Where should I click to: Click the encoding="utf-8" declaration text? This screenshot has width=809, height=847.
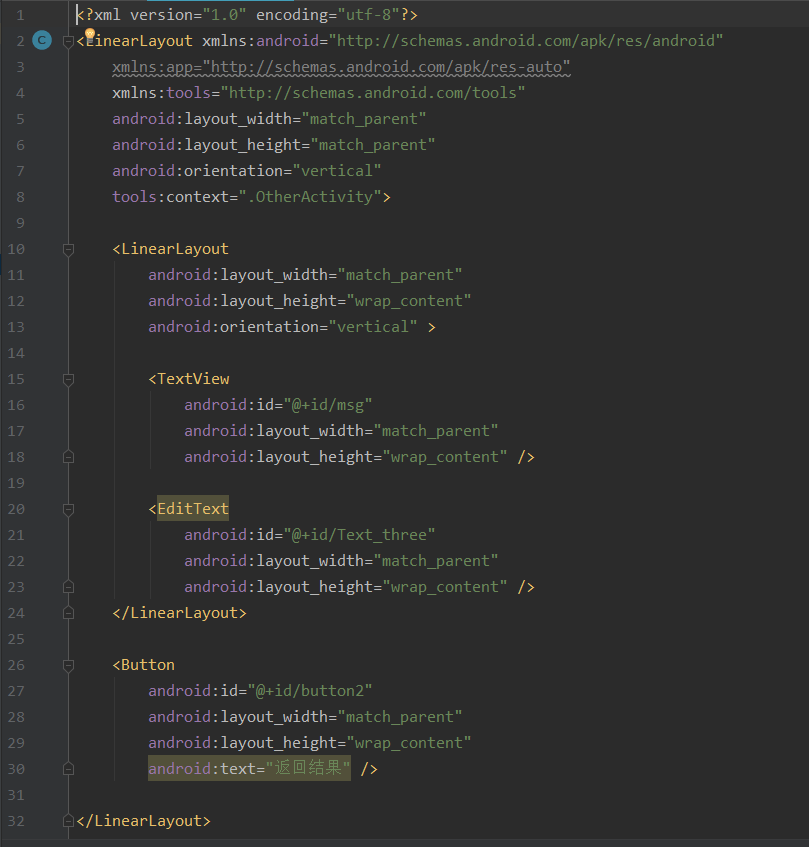[x=328, y=15]
